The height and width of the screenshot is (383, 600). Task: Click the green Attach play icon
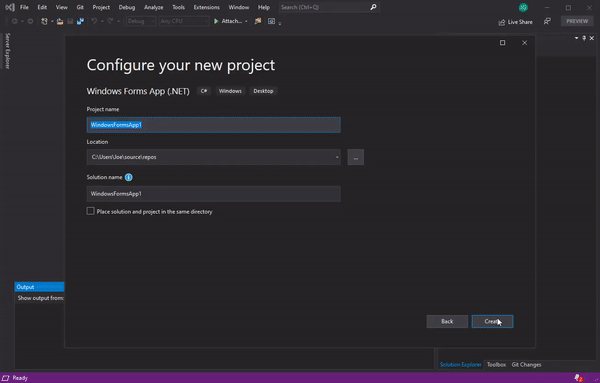click(x=216, y=21)
